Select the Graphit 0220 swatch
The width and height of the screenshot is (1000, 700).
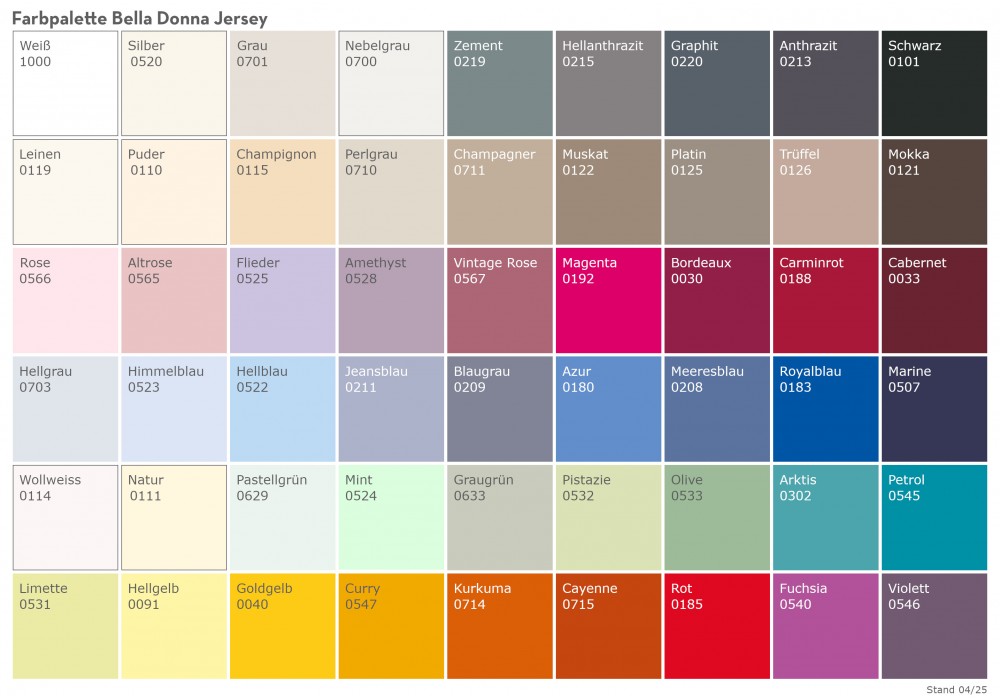pyautogui.click(x=716, y=82)
